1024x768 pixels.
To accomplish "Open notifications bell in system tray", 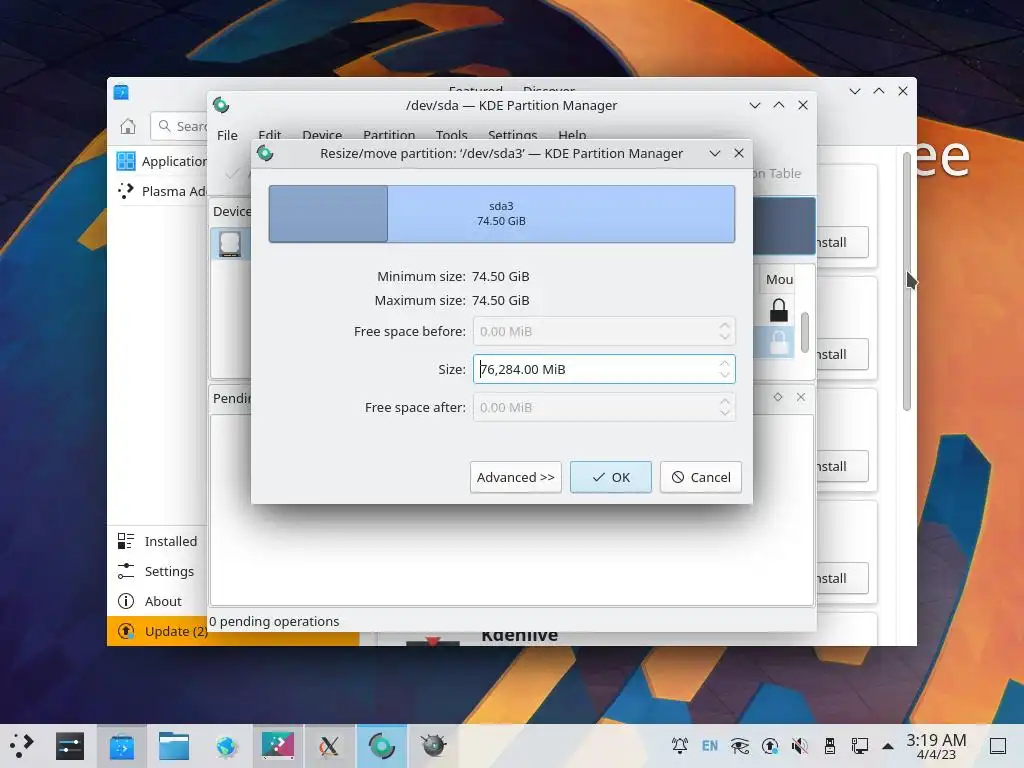I will click(680, 745).
